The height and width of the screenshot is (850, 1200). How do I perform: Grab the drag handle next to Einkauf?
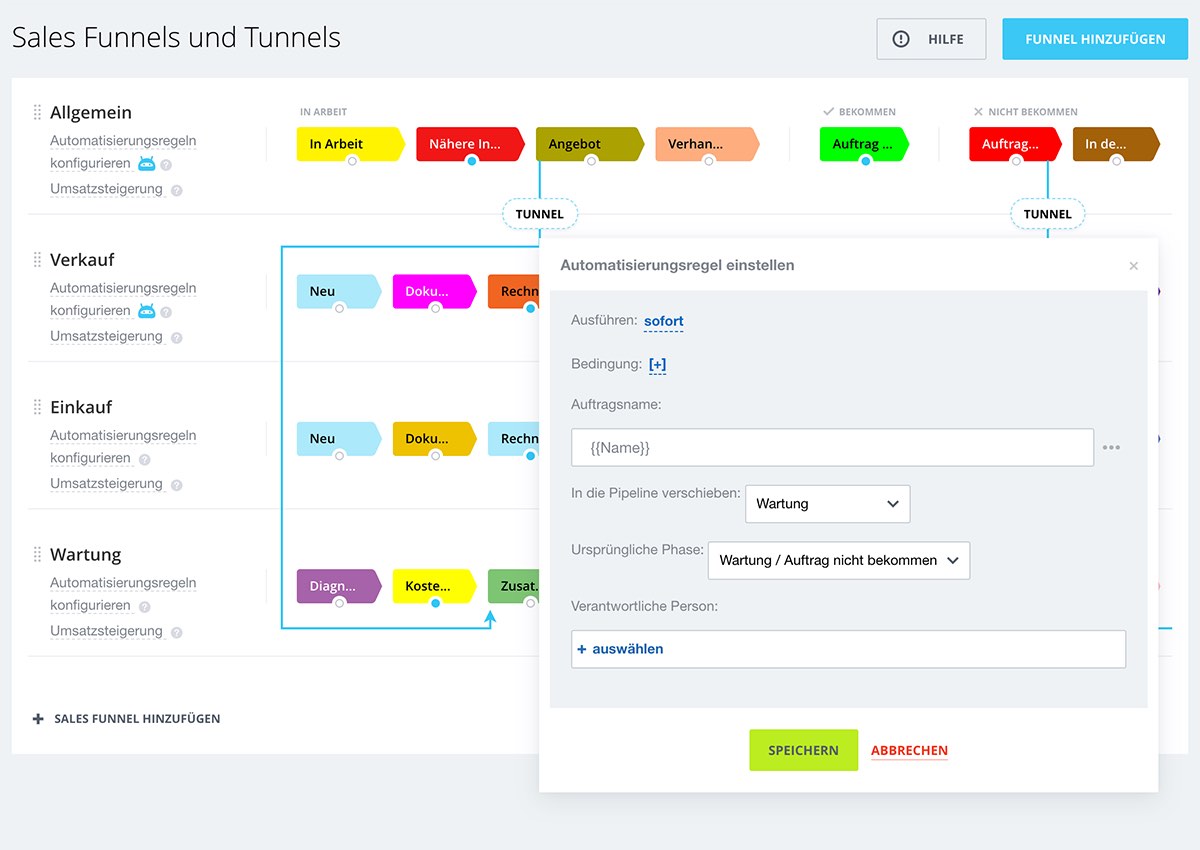click(x=38, y=407)
